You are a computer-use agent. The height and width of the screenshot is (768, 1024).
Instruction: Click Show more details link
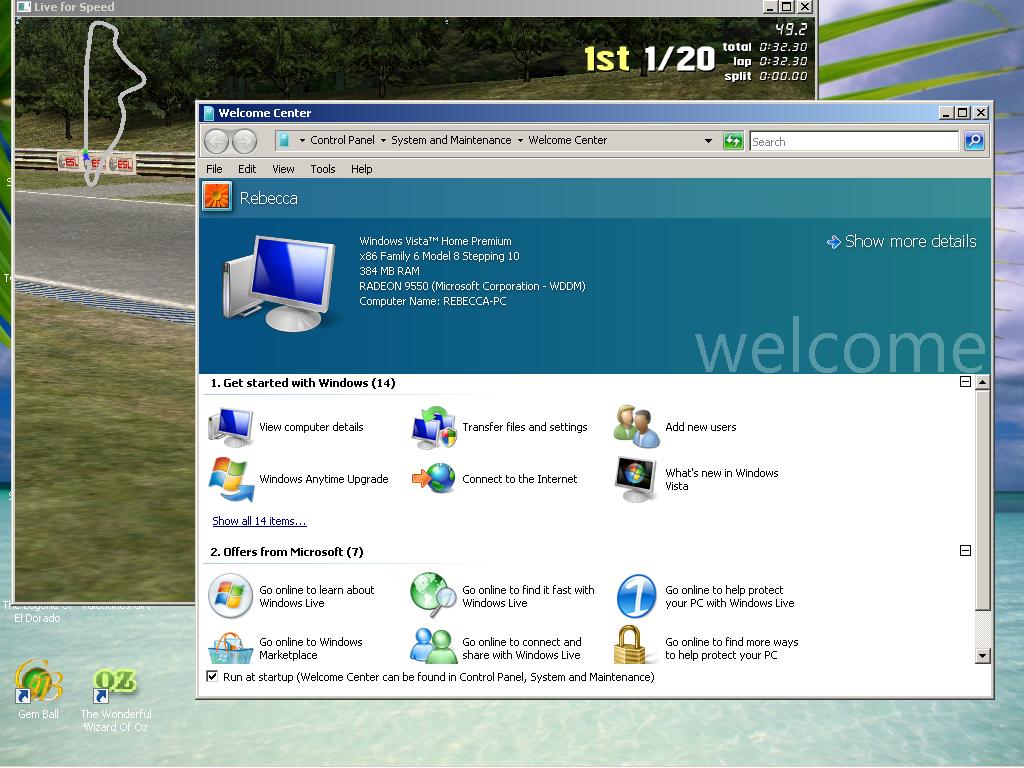click(902, 241)
